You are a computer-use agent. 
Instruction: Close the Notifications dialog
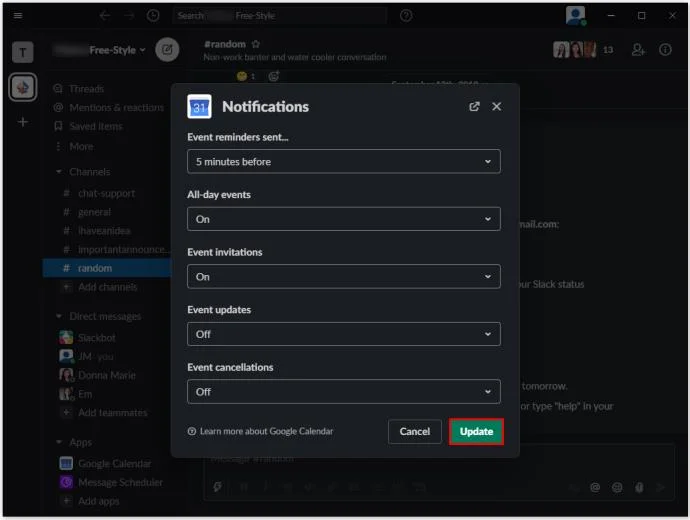point(496,106)
